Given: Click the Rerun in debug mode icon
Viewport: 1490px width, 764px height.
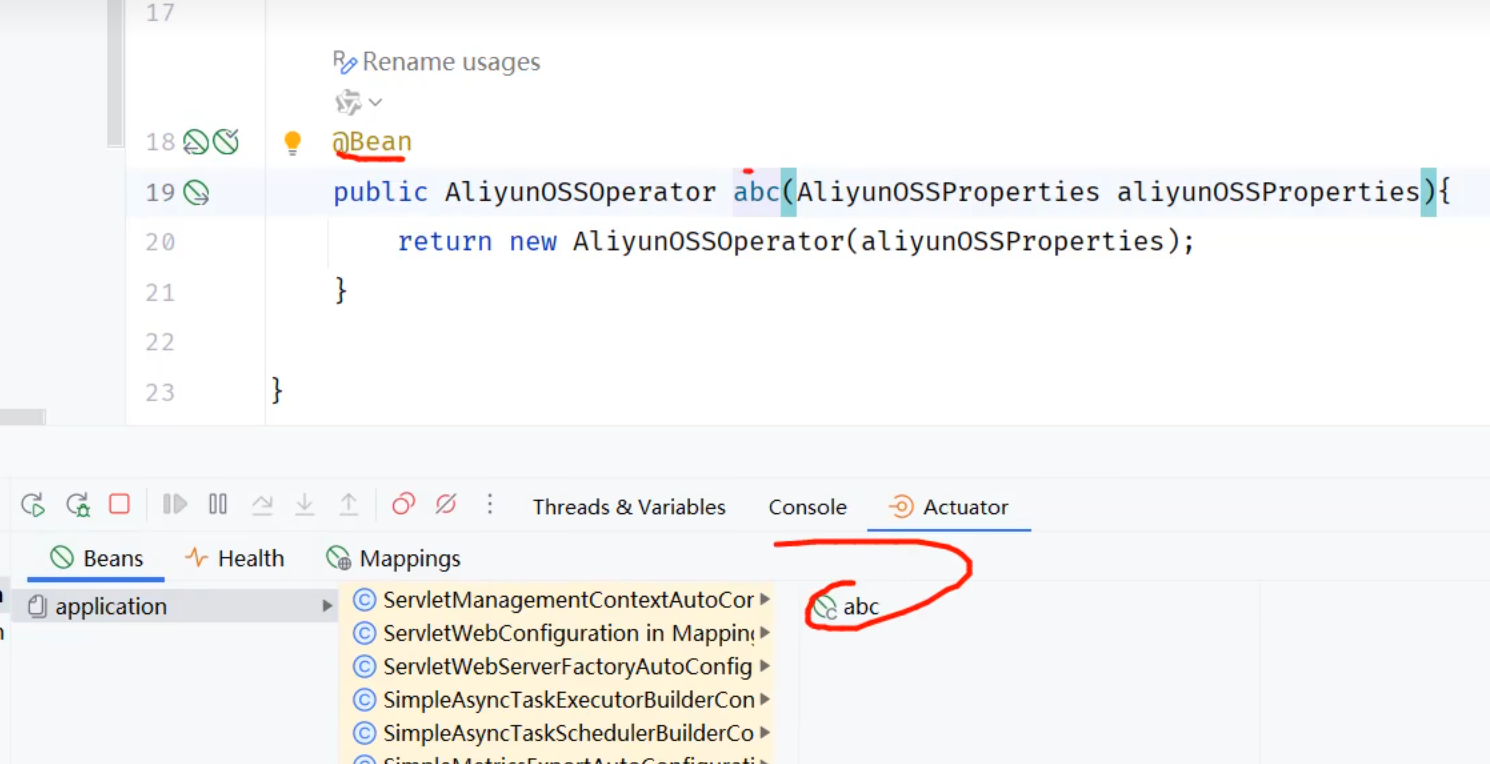Looking at the screenshot, I should (77, 505).
